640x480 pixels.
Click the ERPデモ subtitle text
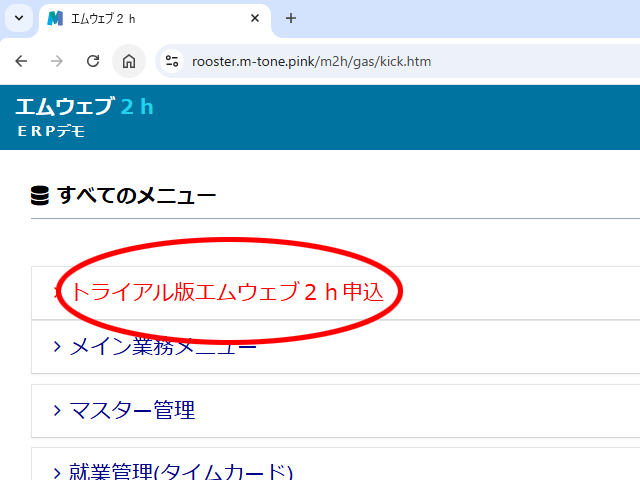coord(51,131)
